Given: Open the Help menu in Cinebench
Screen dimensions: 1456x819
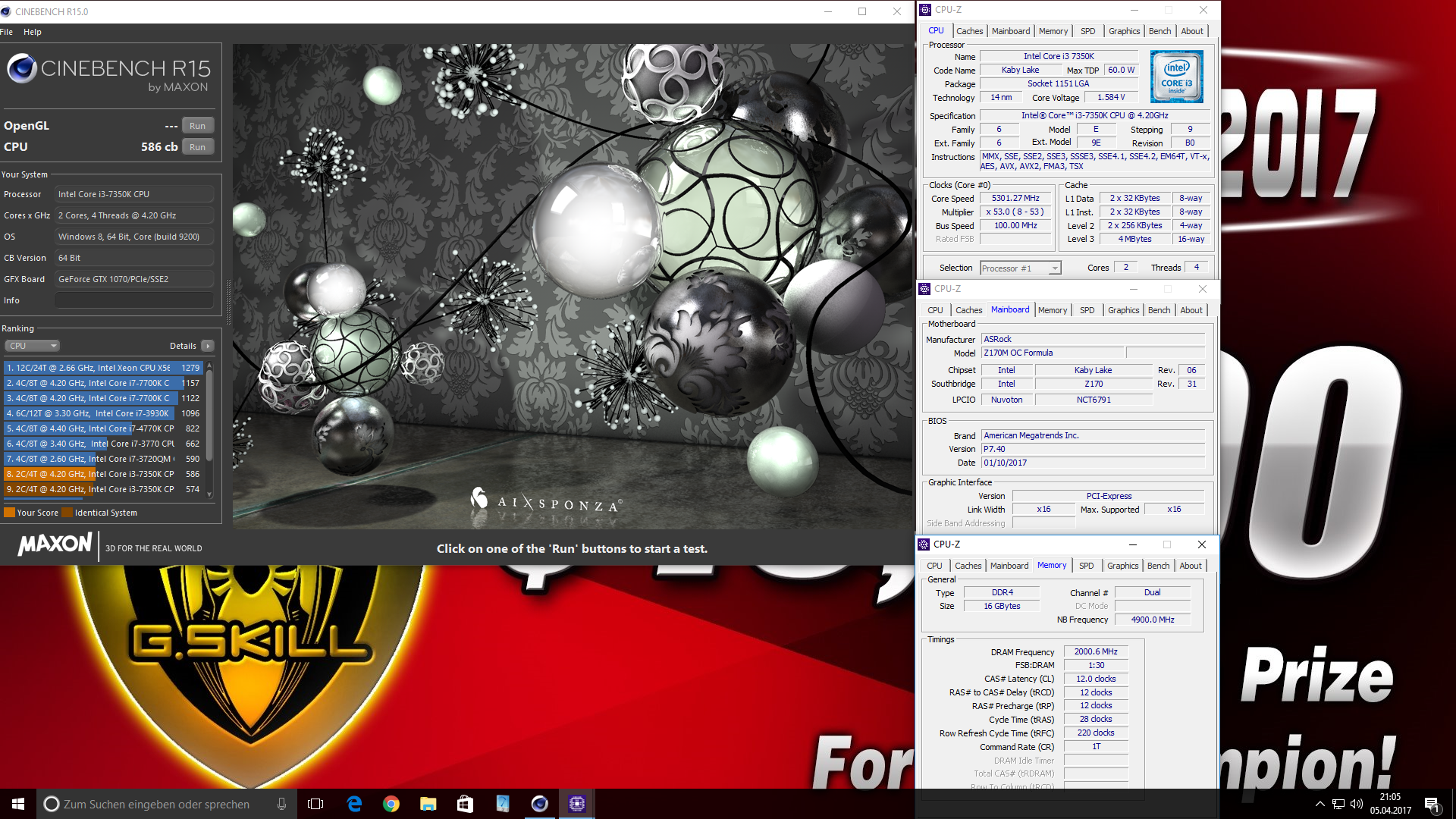Looking at the screenshot, I should click(33, 32).
